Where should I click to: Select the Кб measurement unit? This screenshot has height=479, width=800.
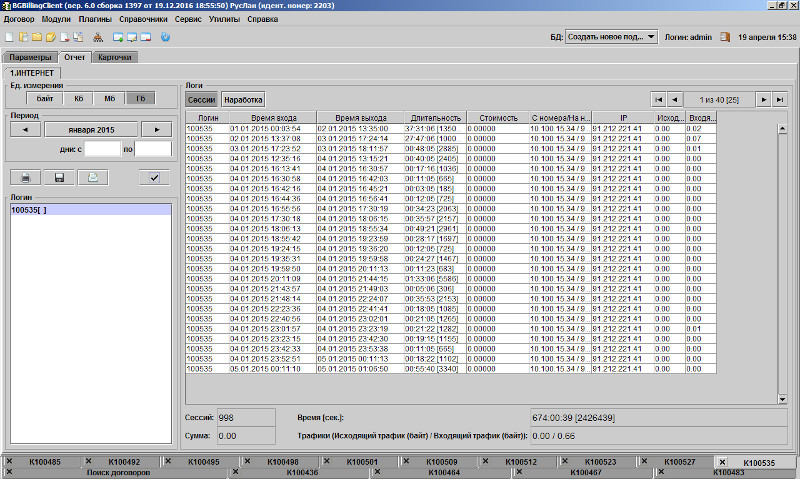coord(77,98)
